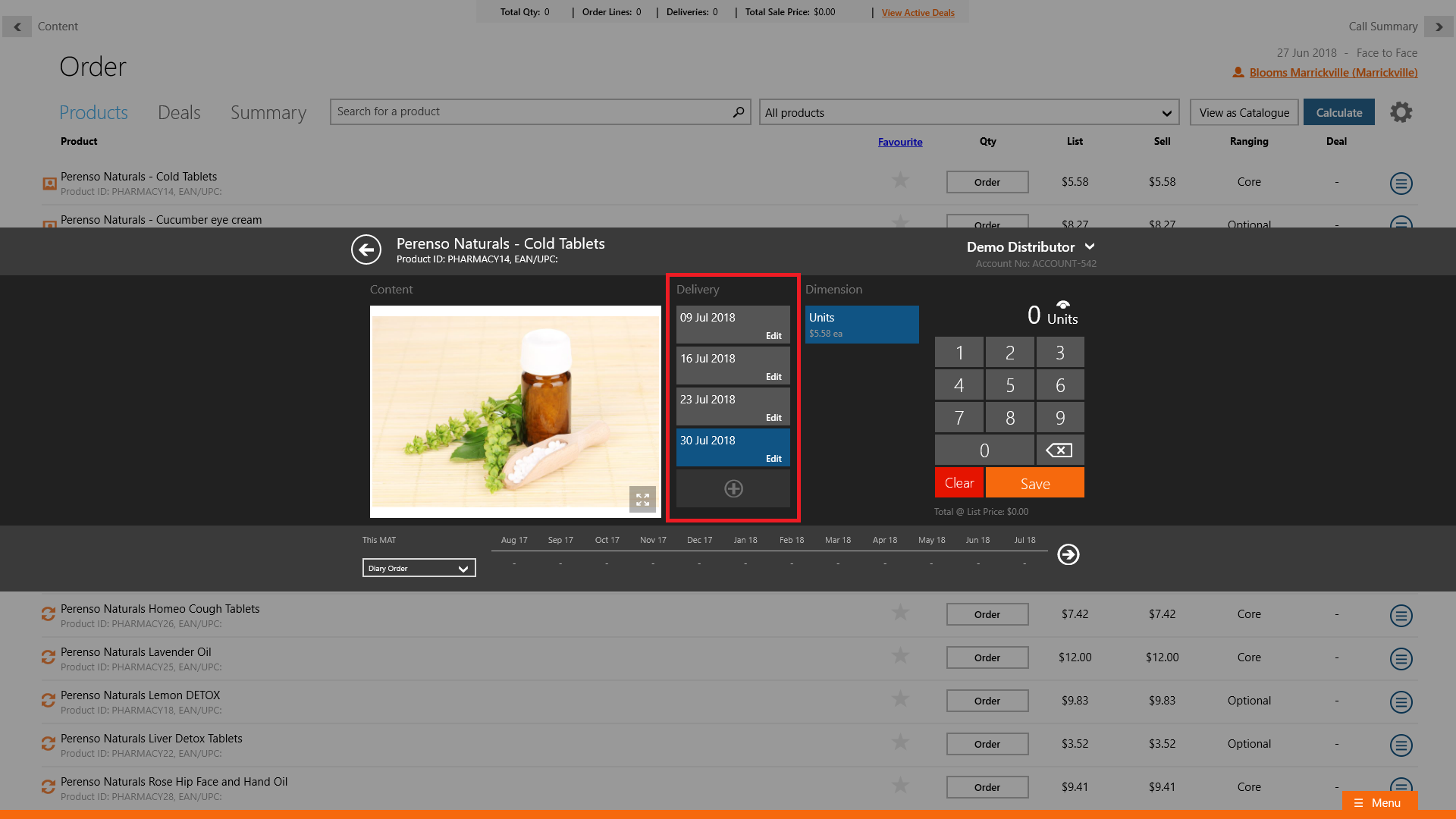
Task: Click the back arrow beside Cold Tablets title
Action: pyautogui.click(x=366, y=249)
